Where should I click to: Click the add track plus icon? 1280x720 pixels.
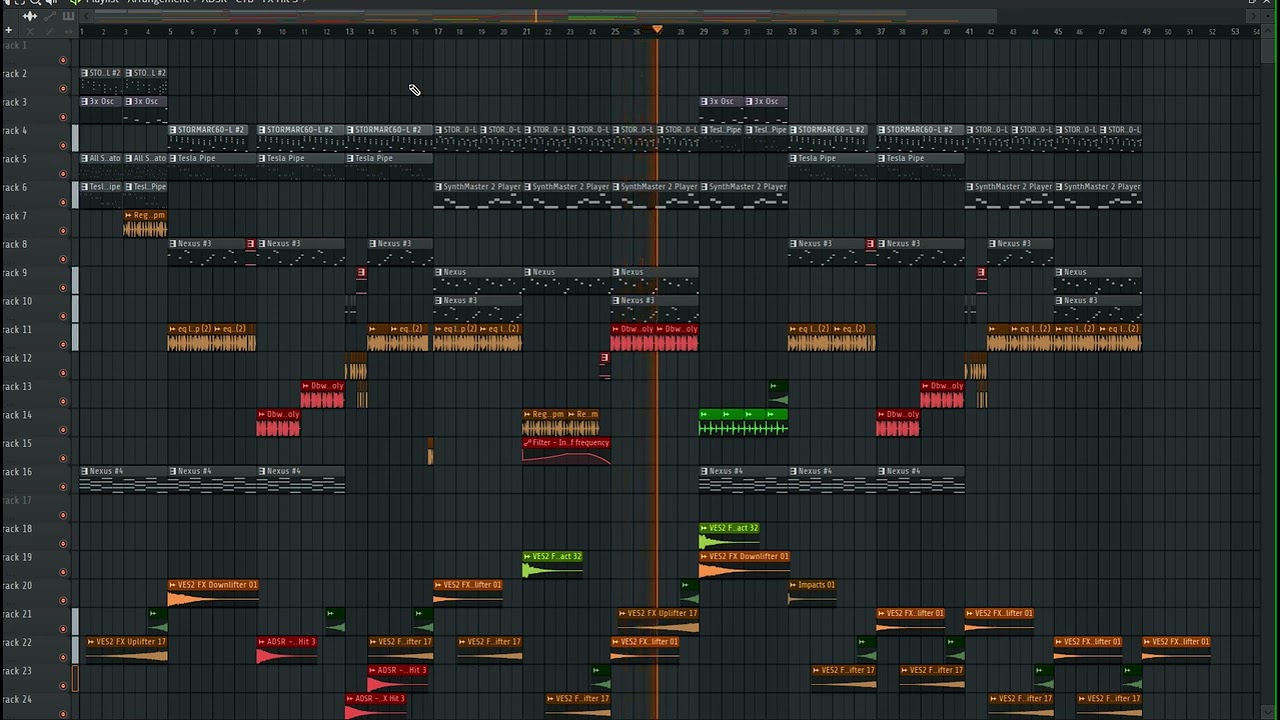click(8, 31)
